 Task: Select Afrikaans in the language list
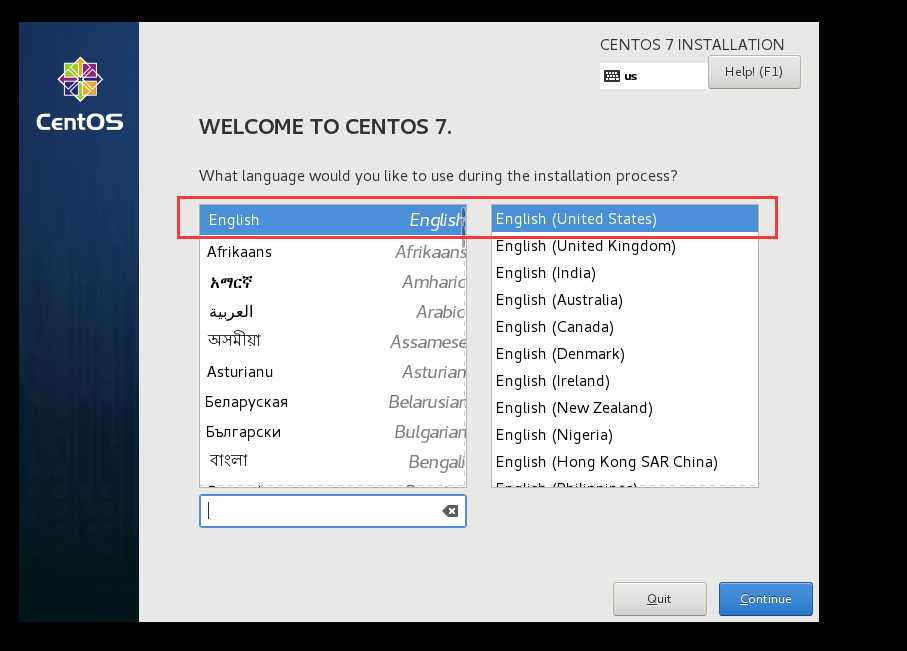[333, 252]
